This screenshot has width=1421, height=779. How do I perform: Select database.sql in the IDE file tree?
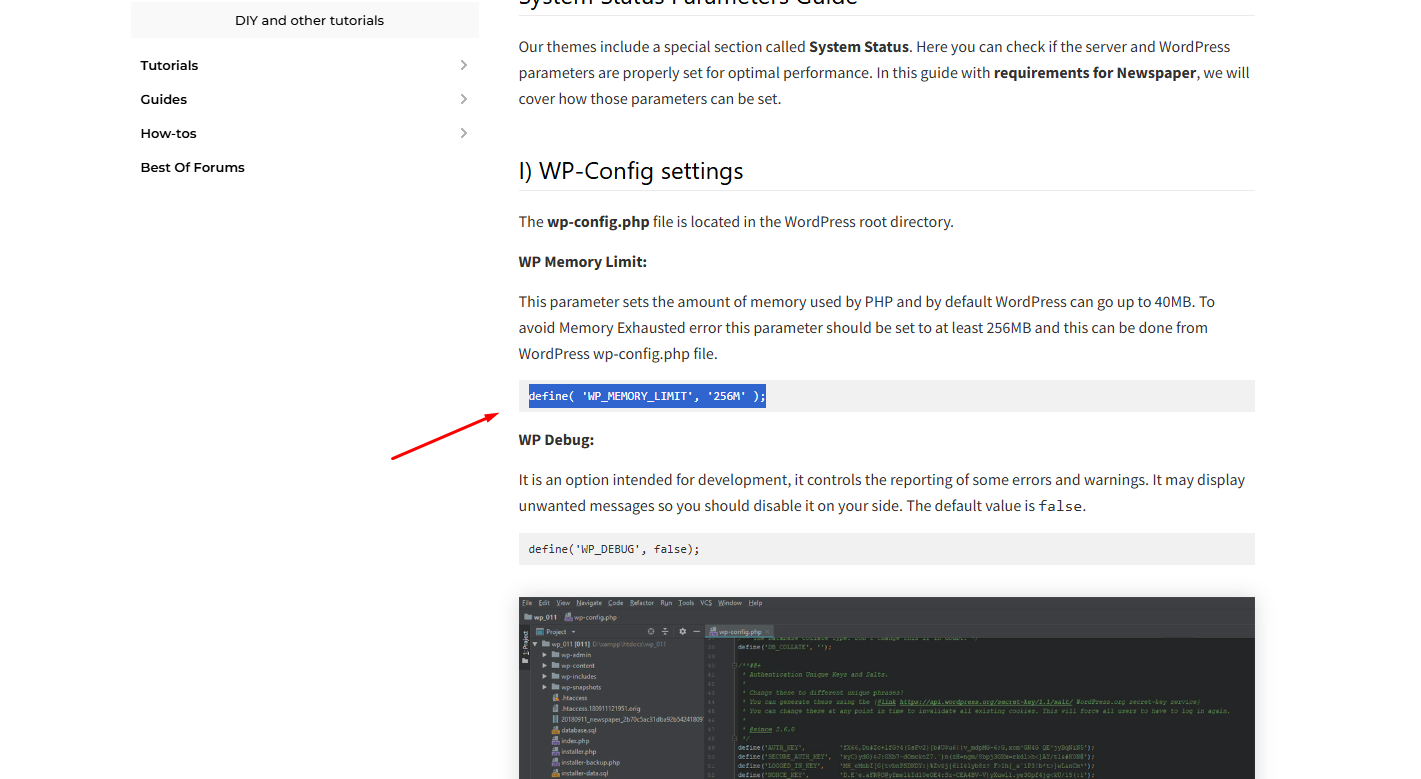575,730
